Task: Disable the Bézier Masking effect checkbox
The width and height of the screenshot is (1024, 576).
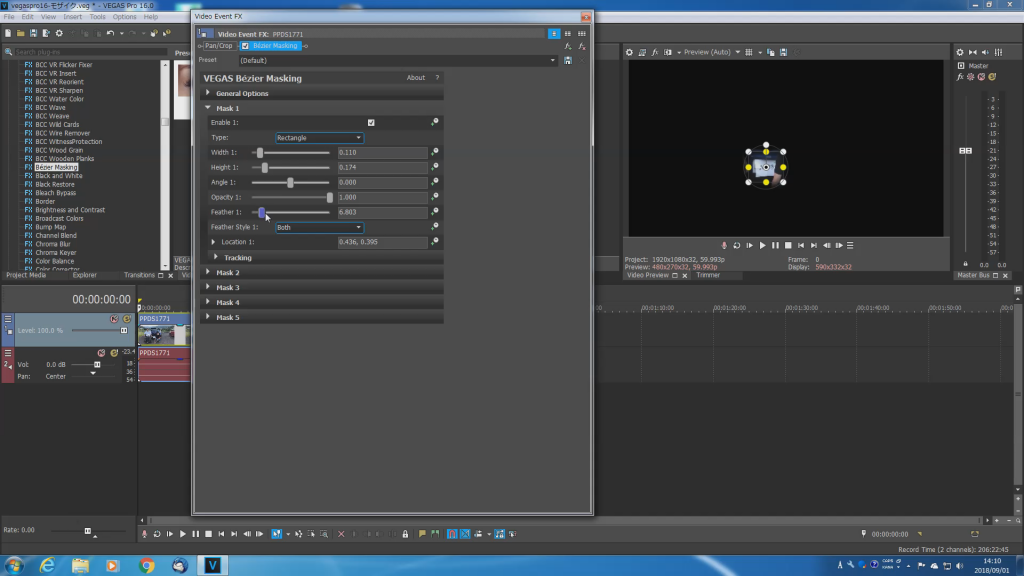Action: click(246, 46)
